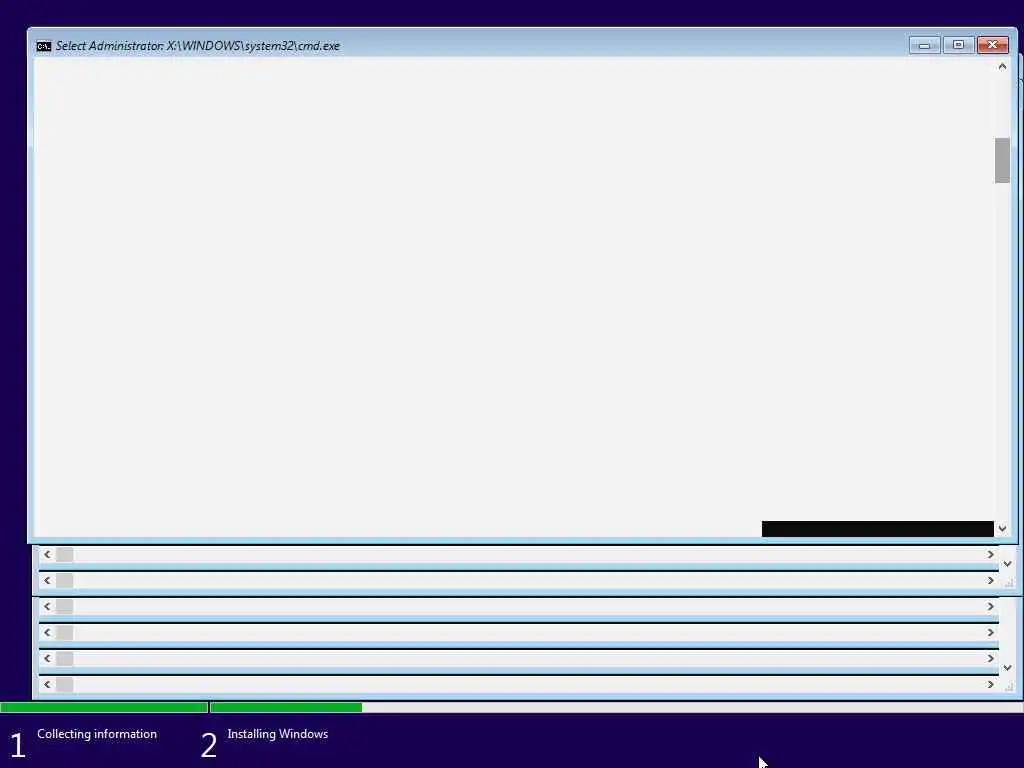Click the black highlighted block in console
The height and width of the screenshot is (768, 1024).
click(x=878, y=529)
